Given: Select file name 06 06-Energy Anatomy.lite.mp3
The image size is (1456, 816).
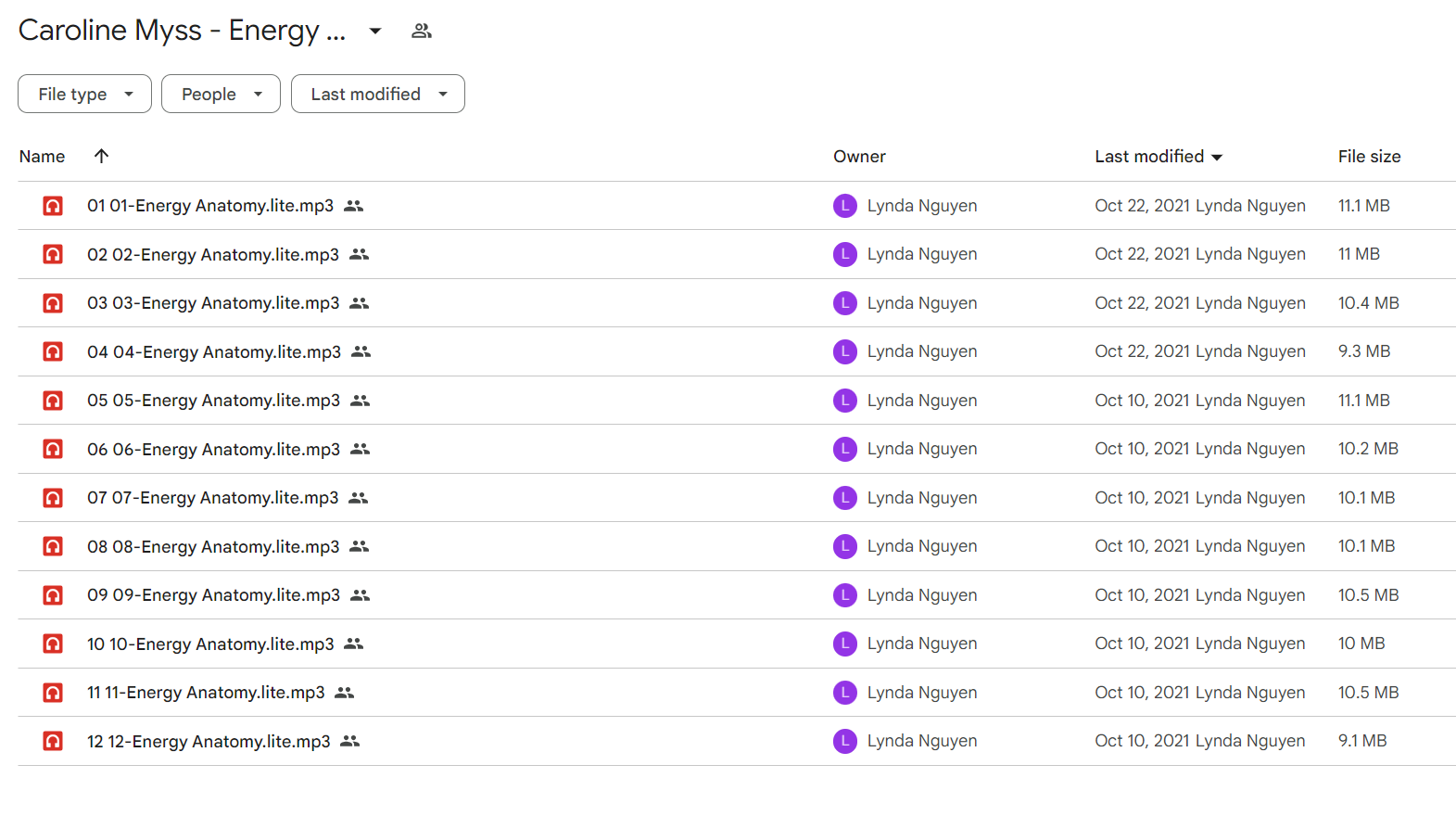Looking at the screenshot, I should (214, 449).
